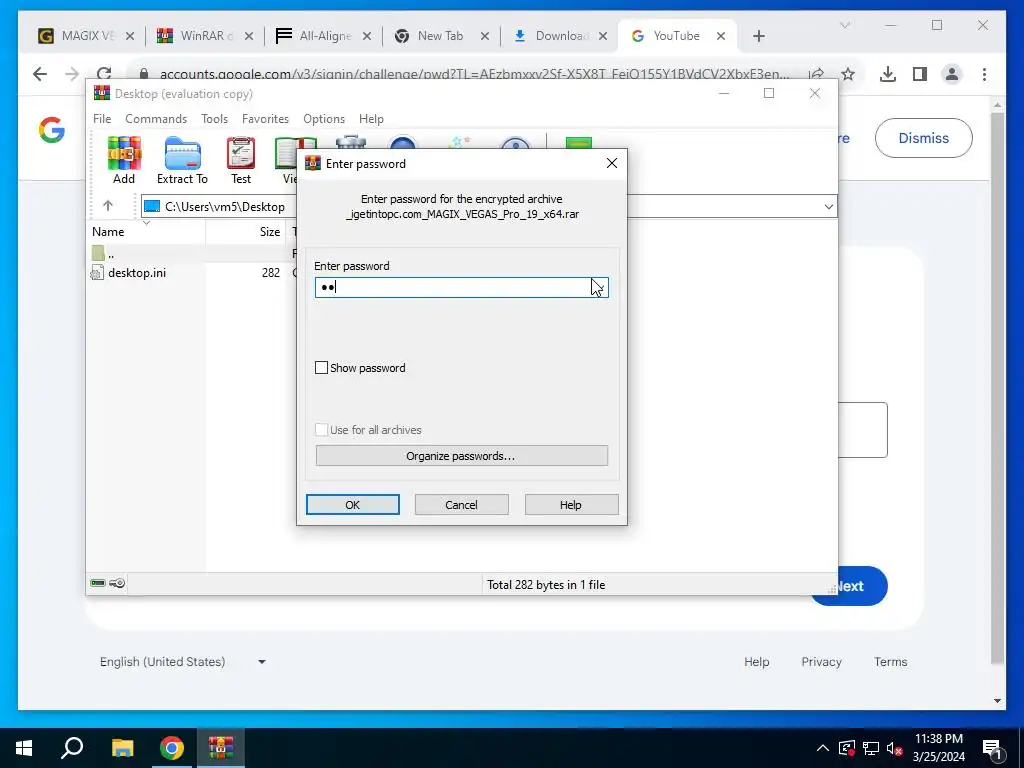Go up one folder with the up arrow

pos(108,206)
